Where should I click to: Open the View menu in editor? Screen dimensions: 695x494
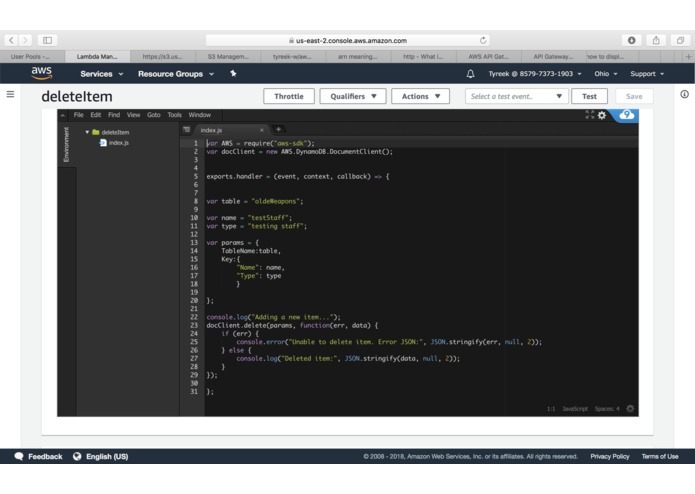point(133,115)
